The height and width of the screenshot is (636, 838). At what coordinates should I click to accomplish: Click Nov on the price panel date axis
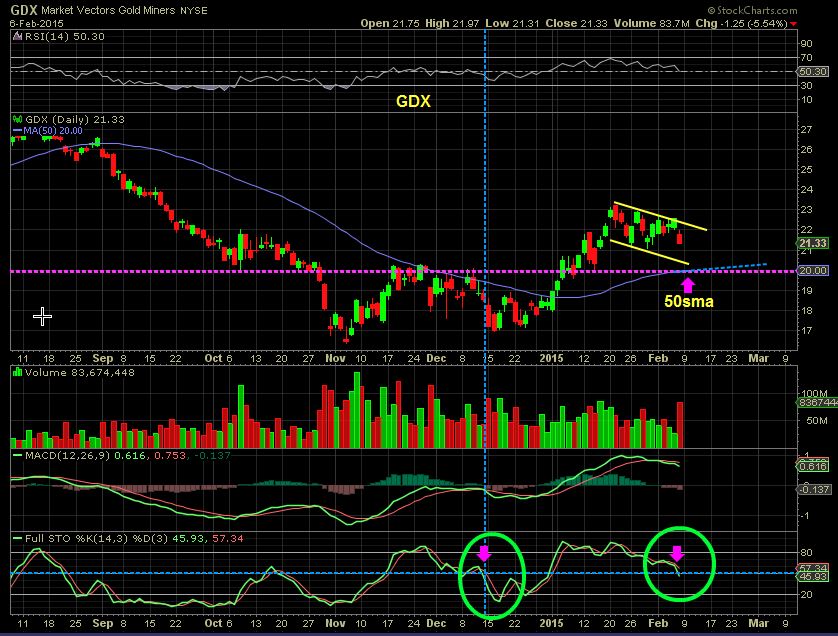(x=336, y=358)
